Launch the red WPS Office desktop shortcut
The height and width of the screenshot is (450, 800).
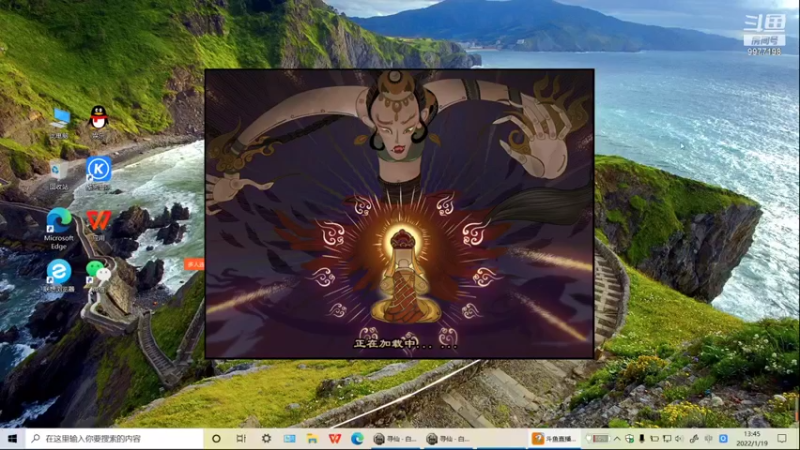click(x=98, y=224)
